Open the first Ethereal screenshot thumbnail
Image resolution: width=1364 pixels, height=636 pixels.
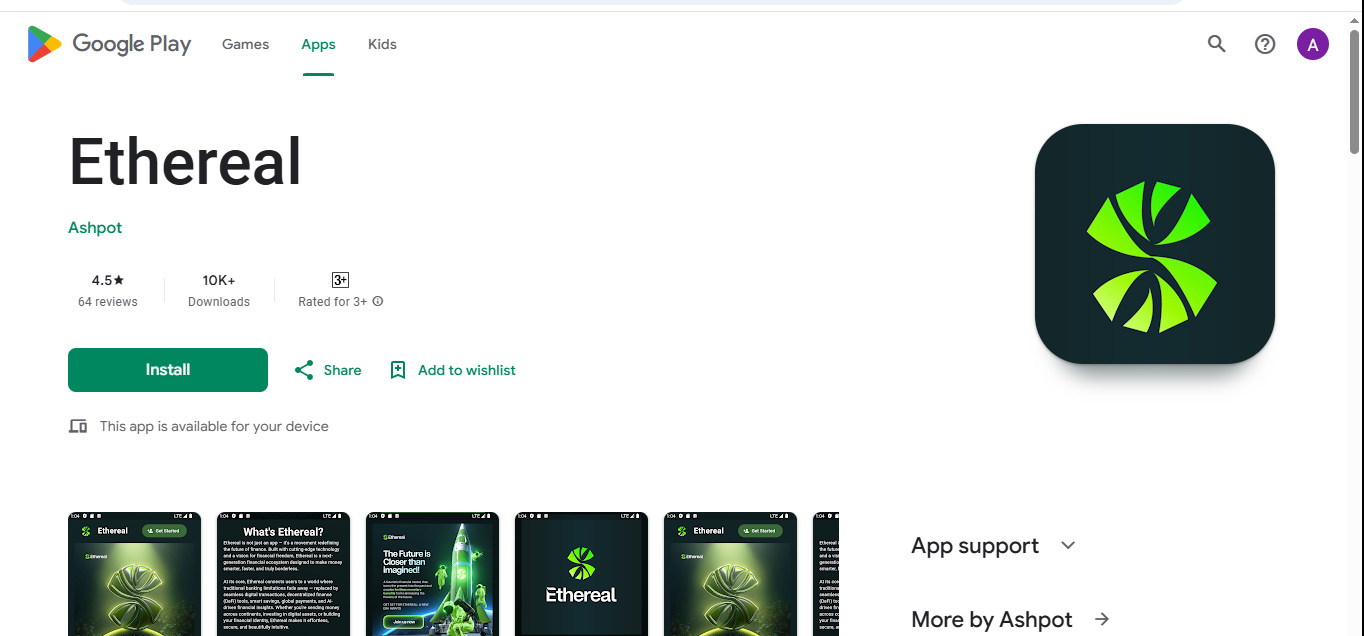[x=135, y=574]
